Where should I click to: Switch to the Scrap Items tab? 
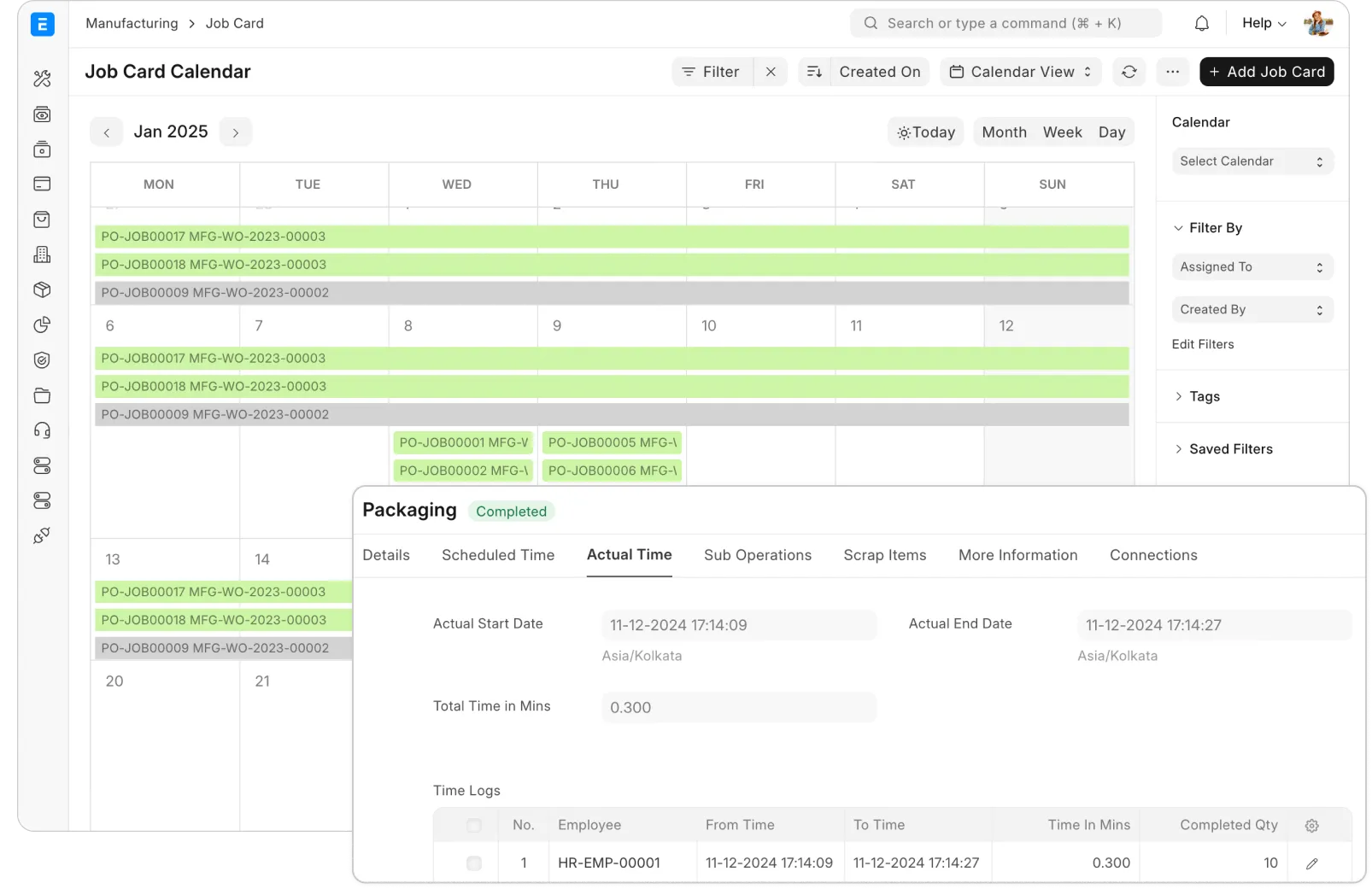[x=884, y=555]
